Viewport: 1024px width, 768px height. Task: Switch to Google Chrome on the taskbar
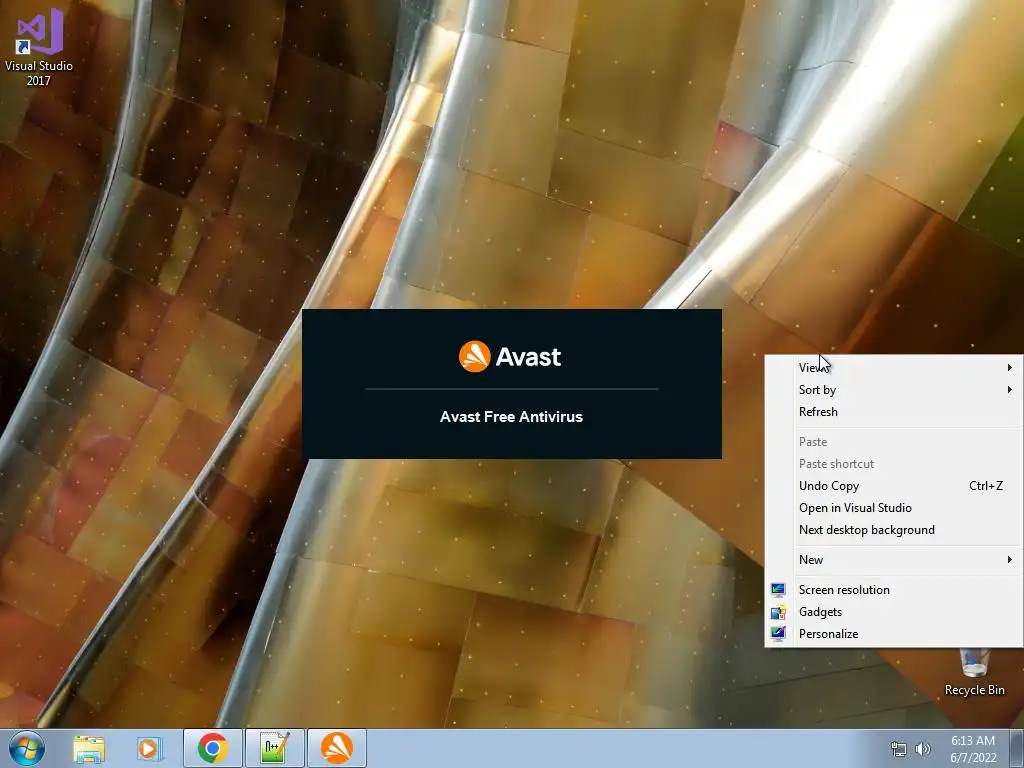(212, 748)
